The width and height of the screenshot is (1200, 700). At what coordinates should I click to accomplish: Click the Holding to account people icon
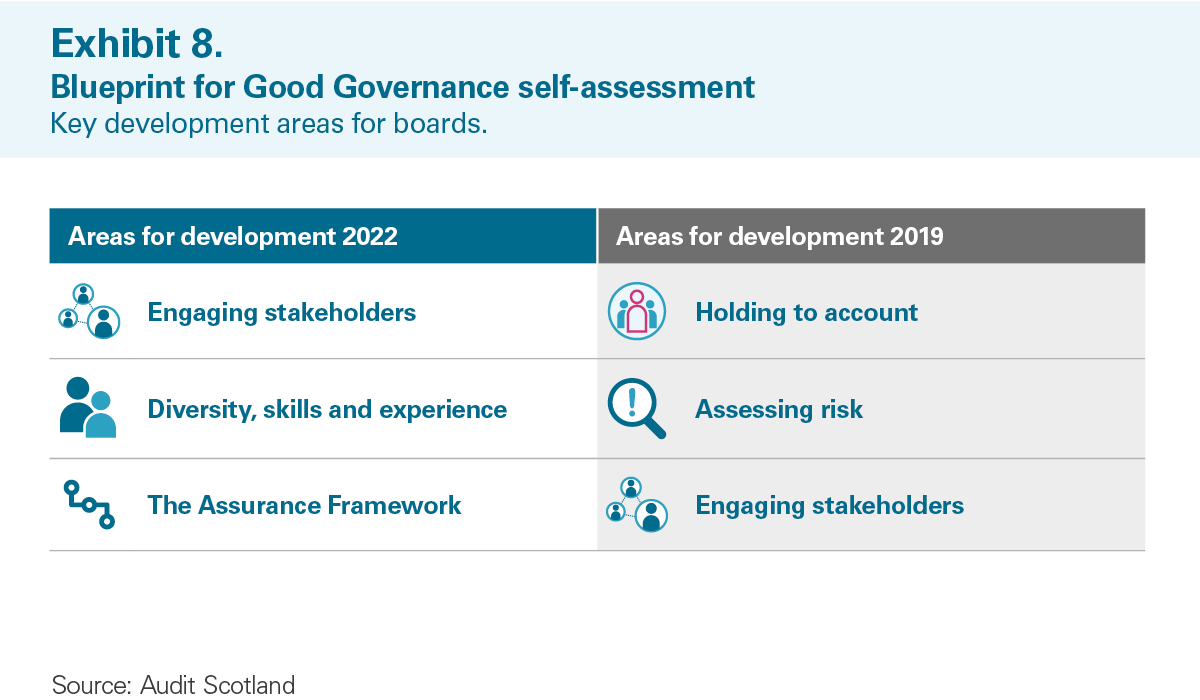tap(637, 312)
